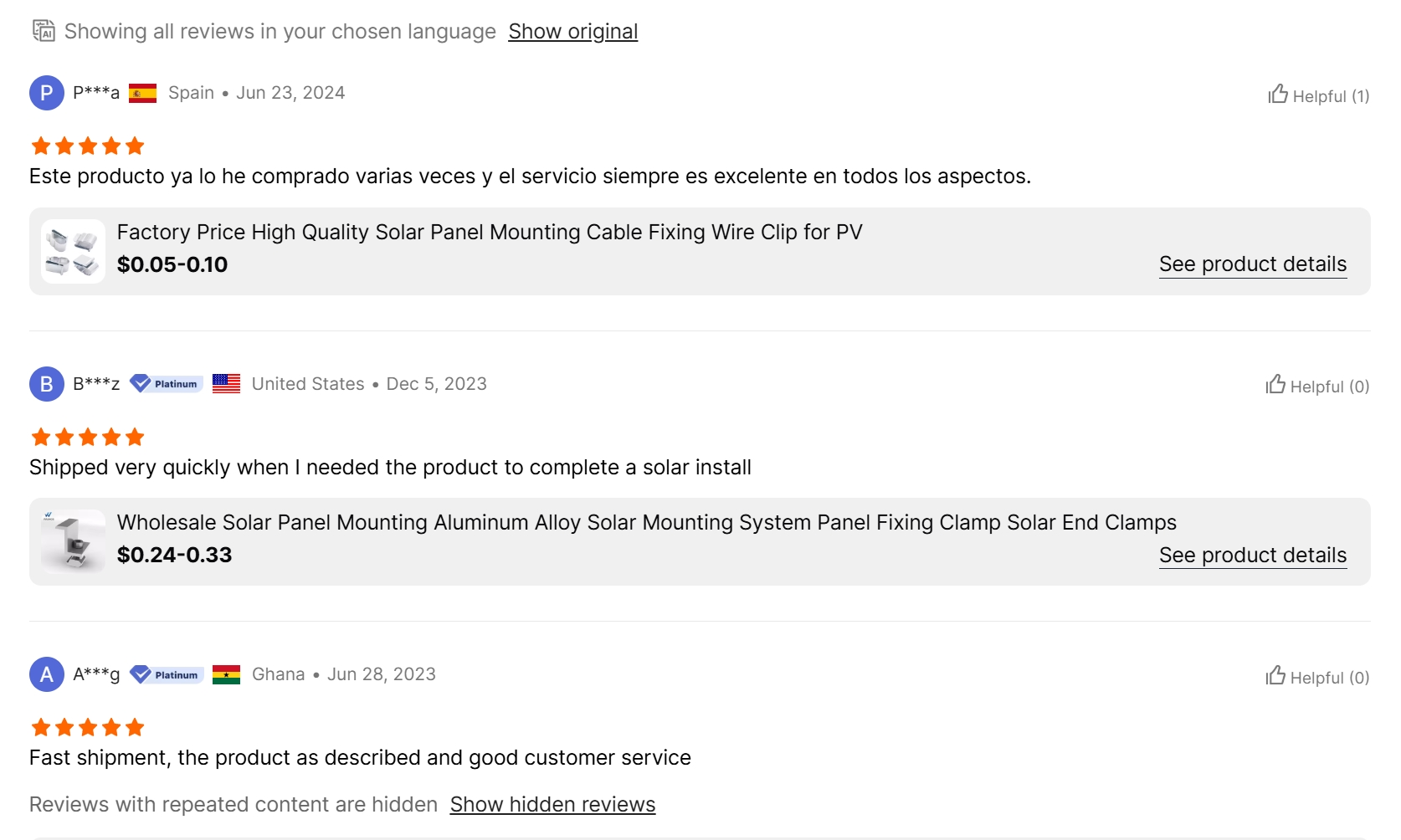Click the Spain flag icon next to P***a
1401x840 pixels.
(x=143, y=93)
